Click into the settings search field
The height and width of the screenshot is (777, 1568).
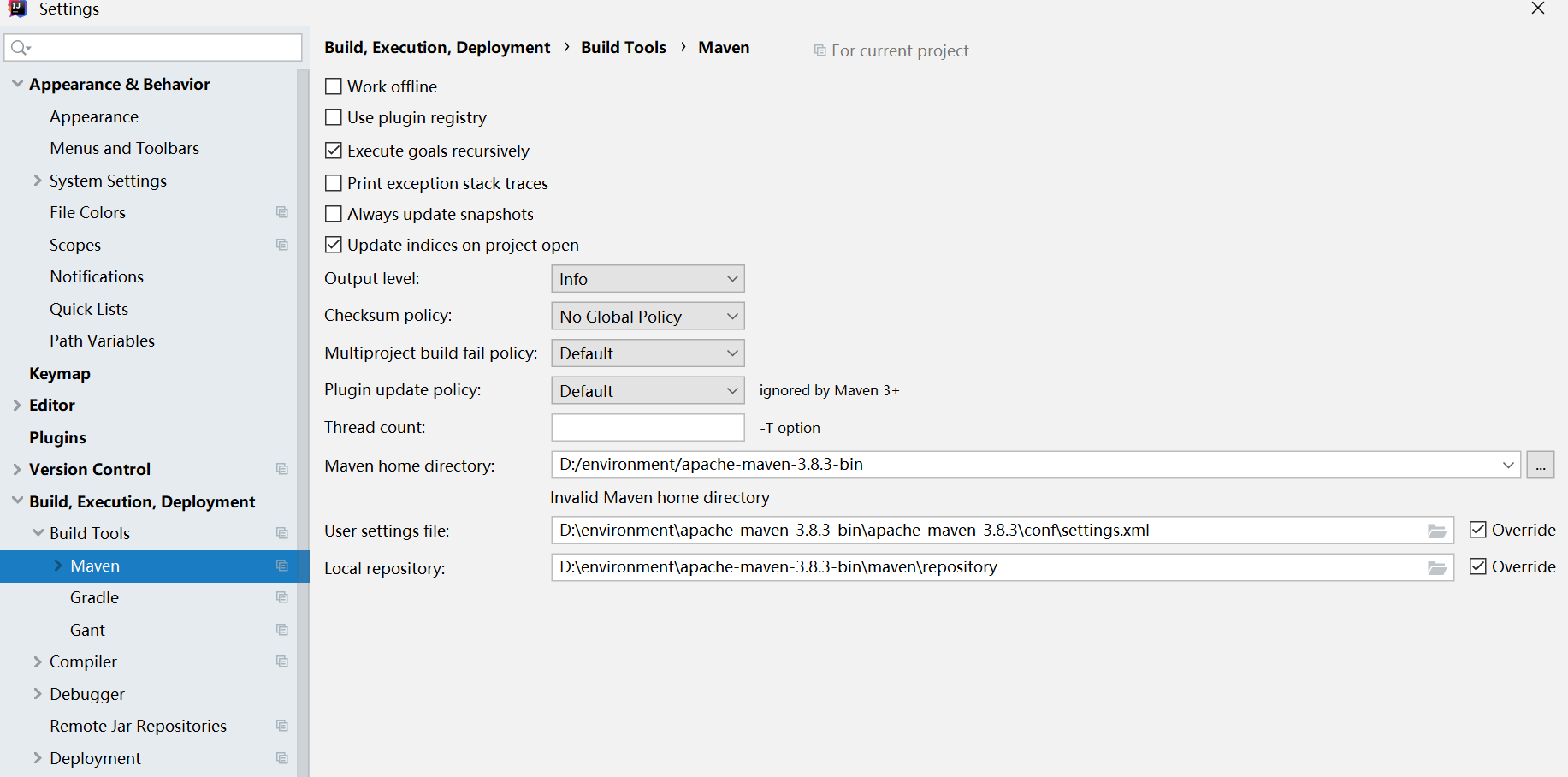[x=154, y=48]
